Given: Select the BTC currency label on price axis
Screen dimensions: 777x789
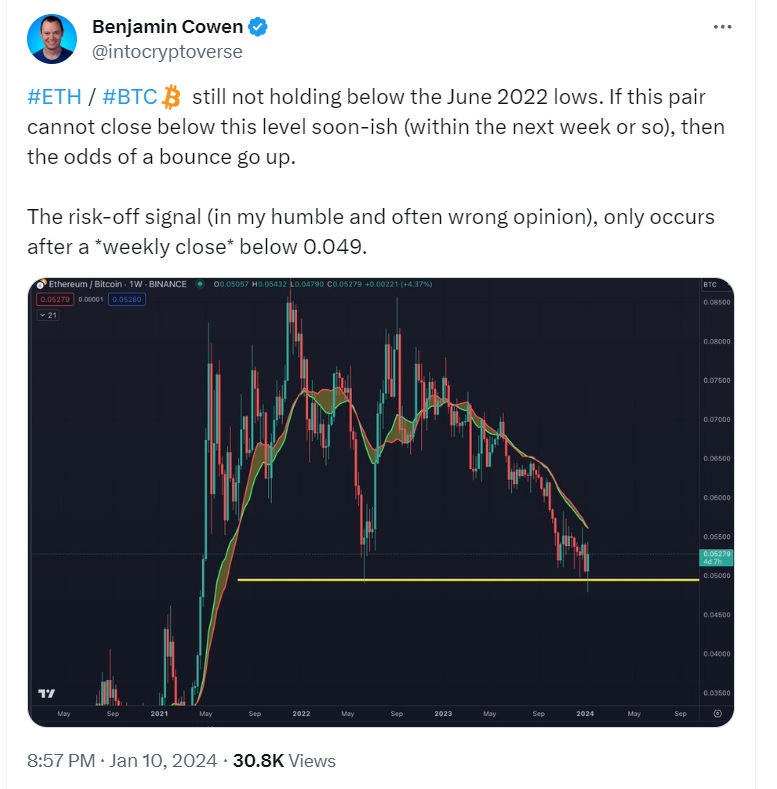Looking at the screenshot, I should point(710,284).
